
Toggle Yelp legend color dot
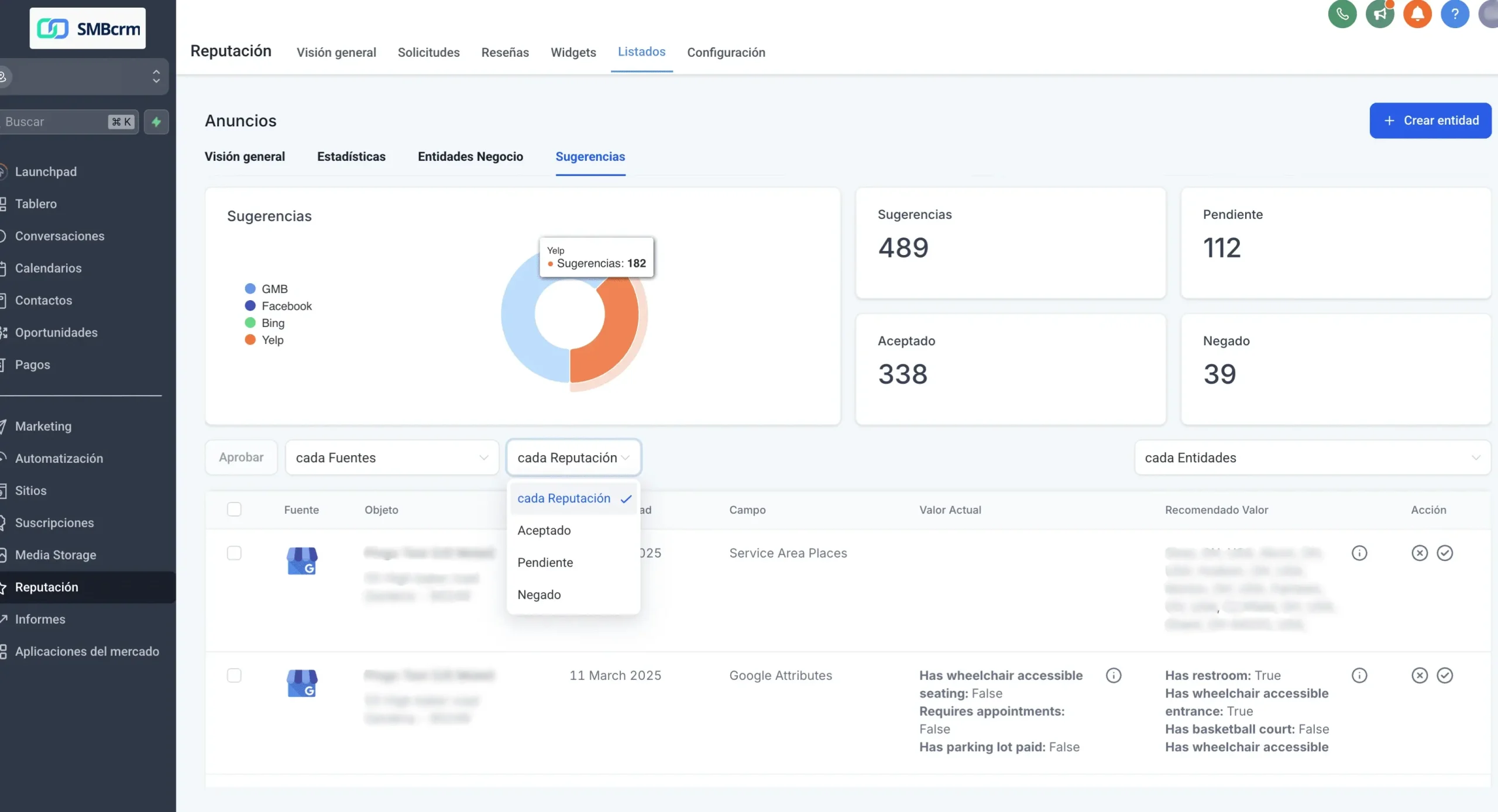coord(250,339)
